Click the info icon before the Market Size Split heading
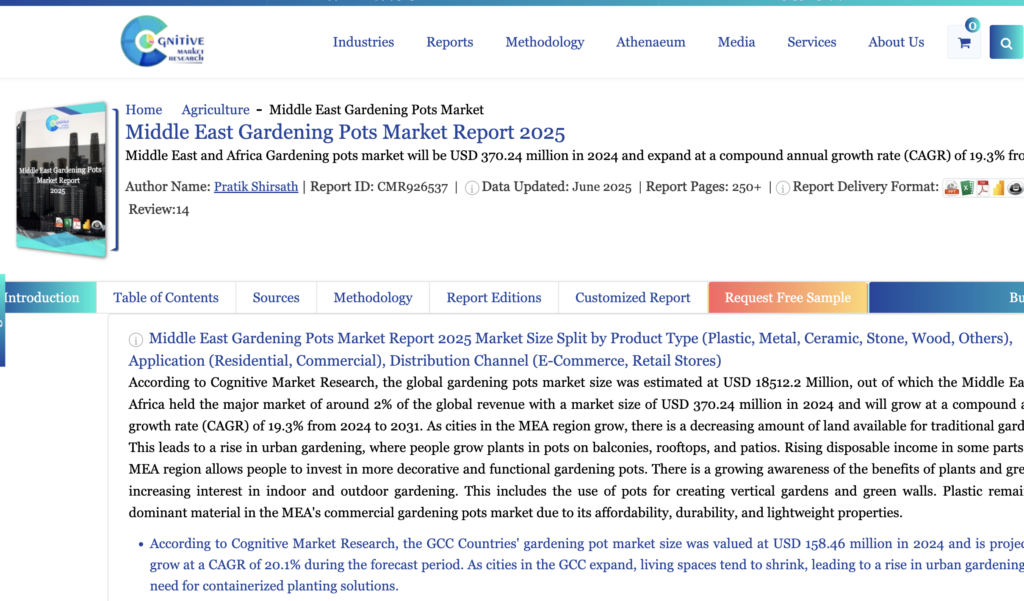This screenshot has height=601, width=1024. click(135, 340)
